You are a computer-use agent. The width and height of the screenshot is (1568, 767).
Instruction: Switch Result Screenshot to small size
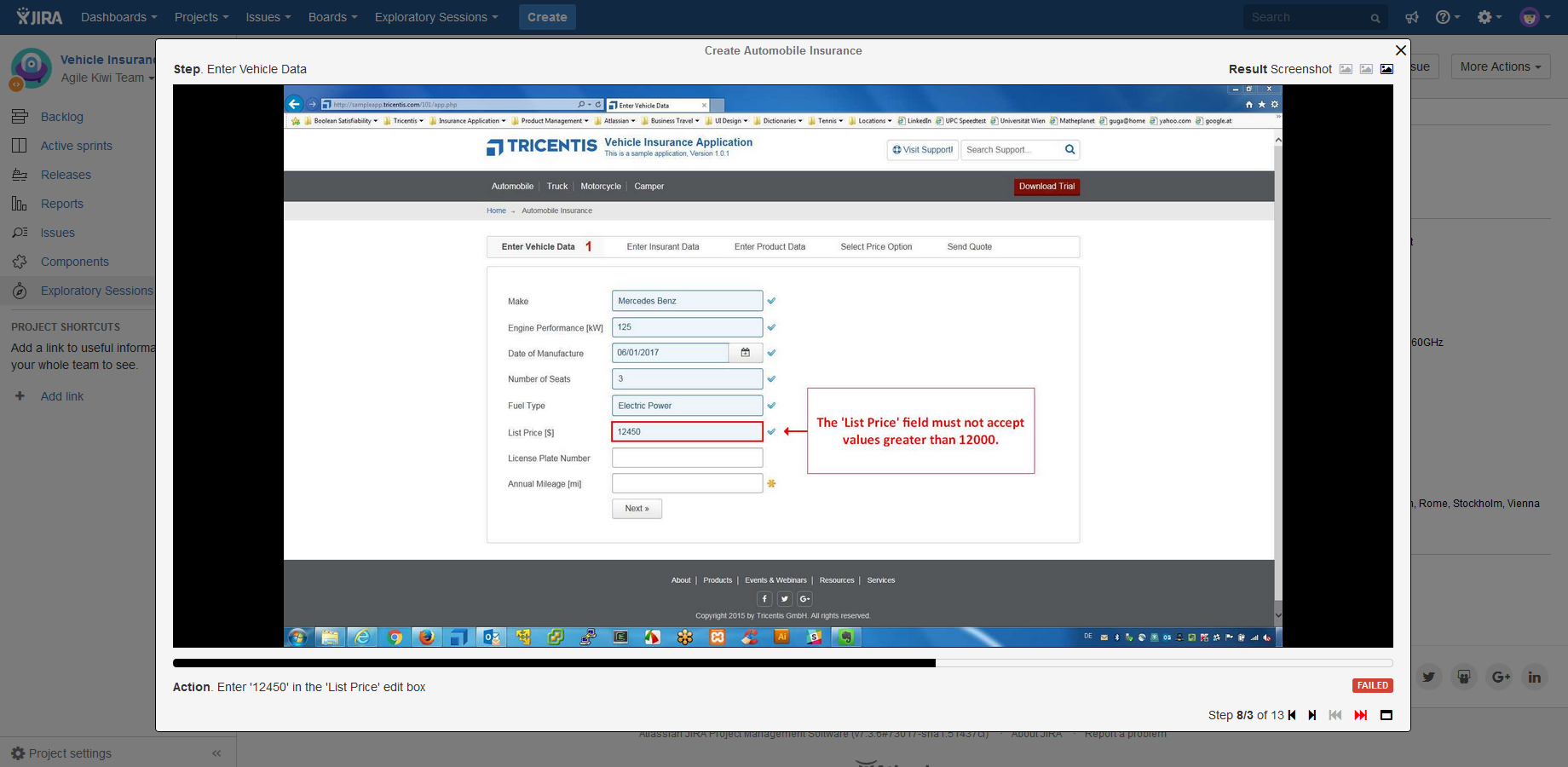point(1346,69)
